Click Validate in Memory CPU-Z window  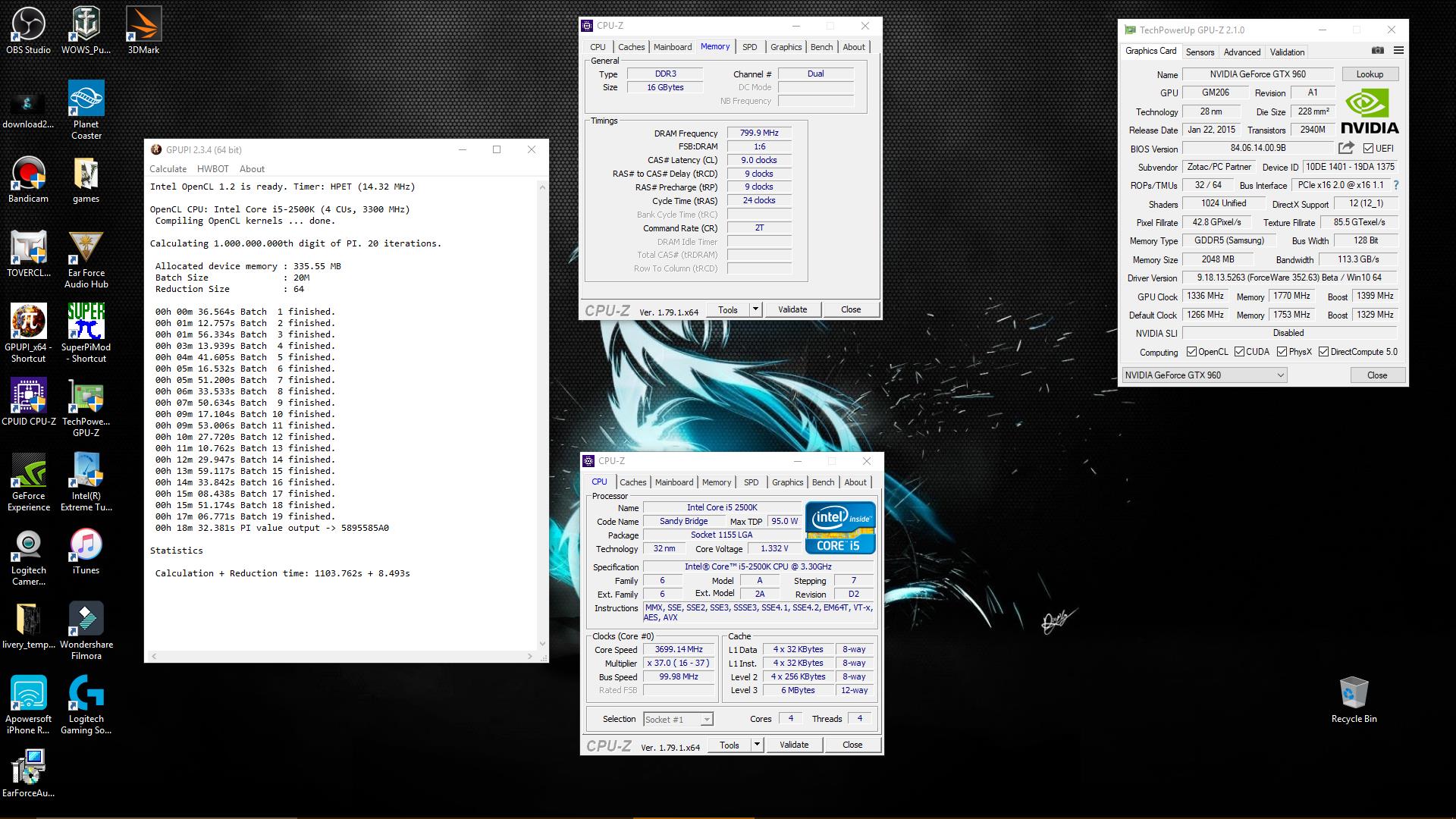pos(792,309)
